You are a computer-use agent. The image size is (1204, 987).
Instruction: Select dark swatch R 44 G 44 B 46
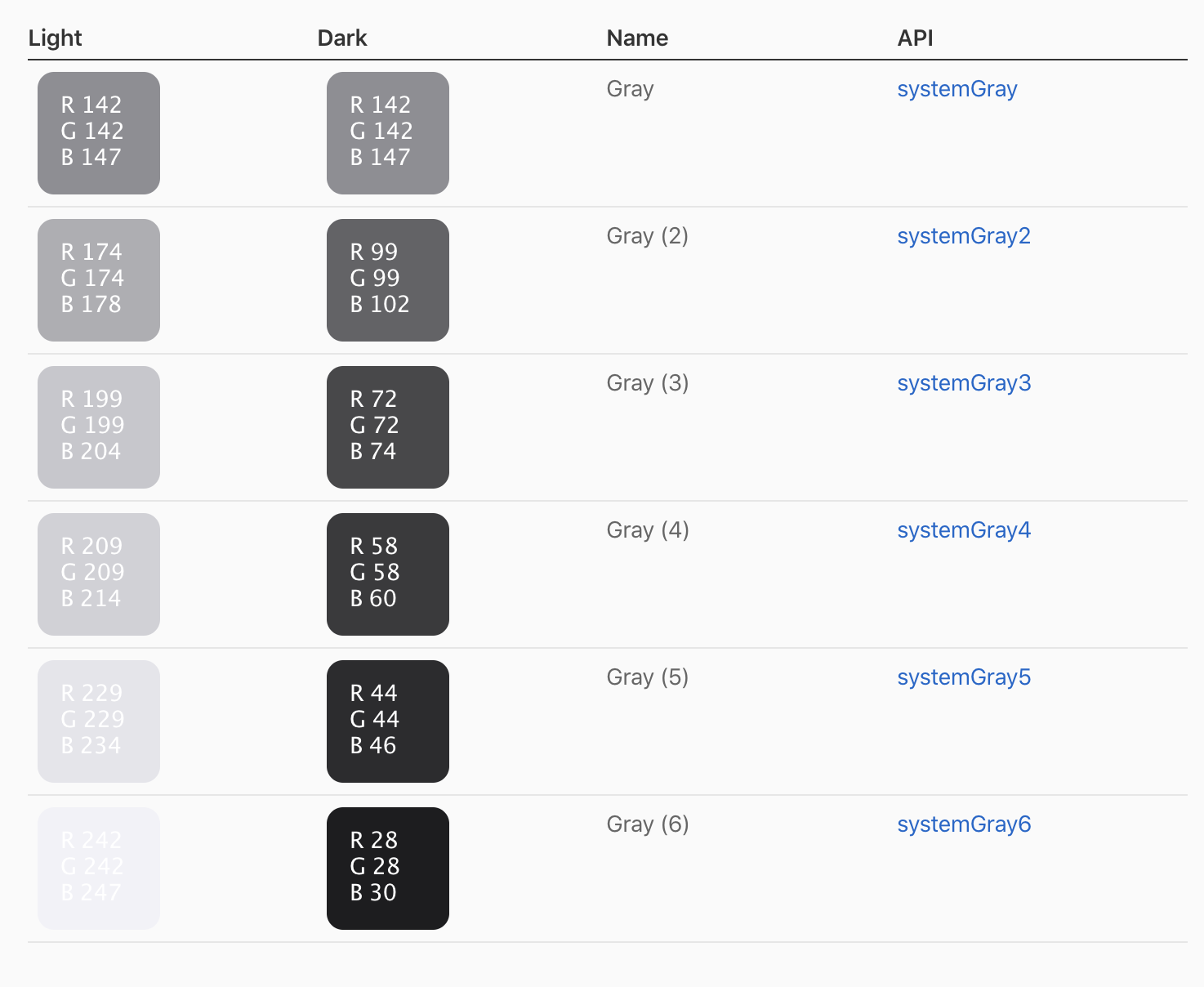click(x=388, y=721)
